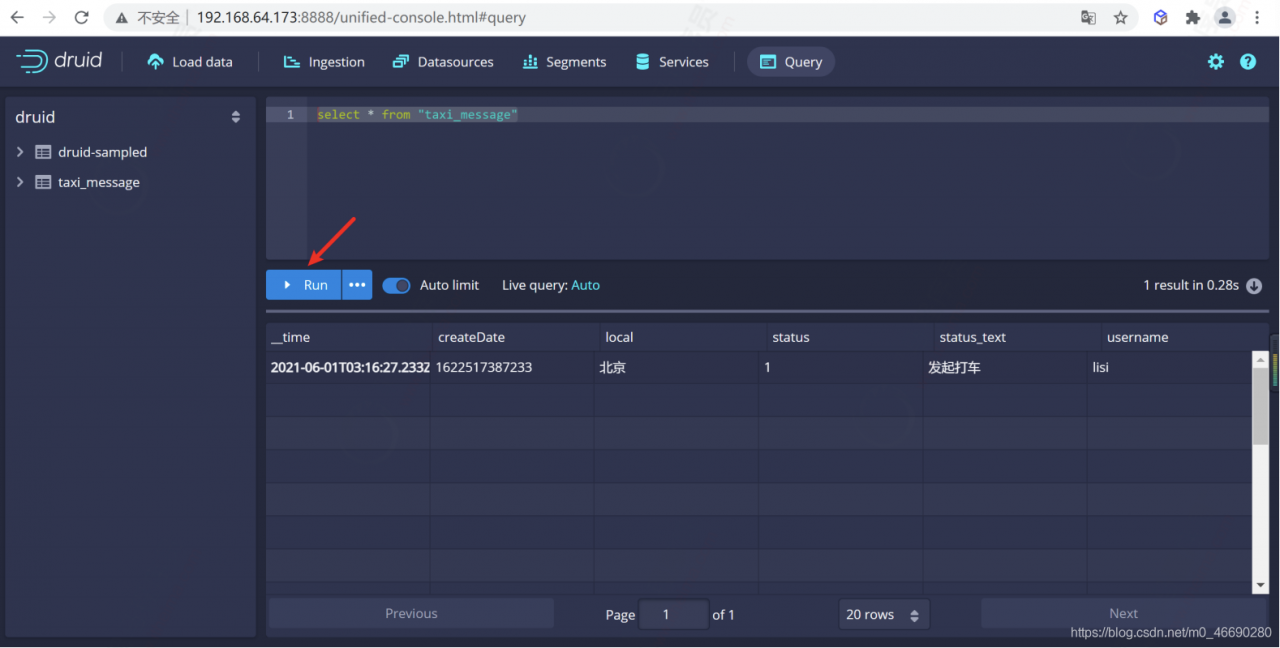
Task: Click the not-secure warning icon
Action: pos(121,18)
